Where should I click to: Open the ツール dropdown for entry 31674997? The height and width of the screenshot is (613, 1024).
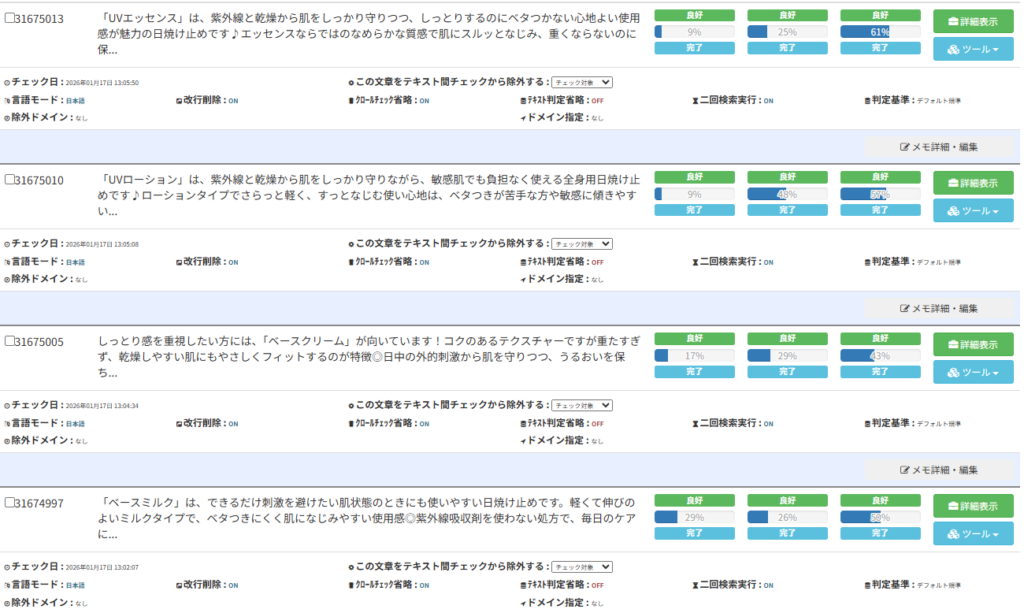[x=973, y=534]
